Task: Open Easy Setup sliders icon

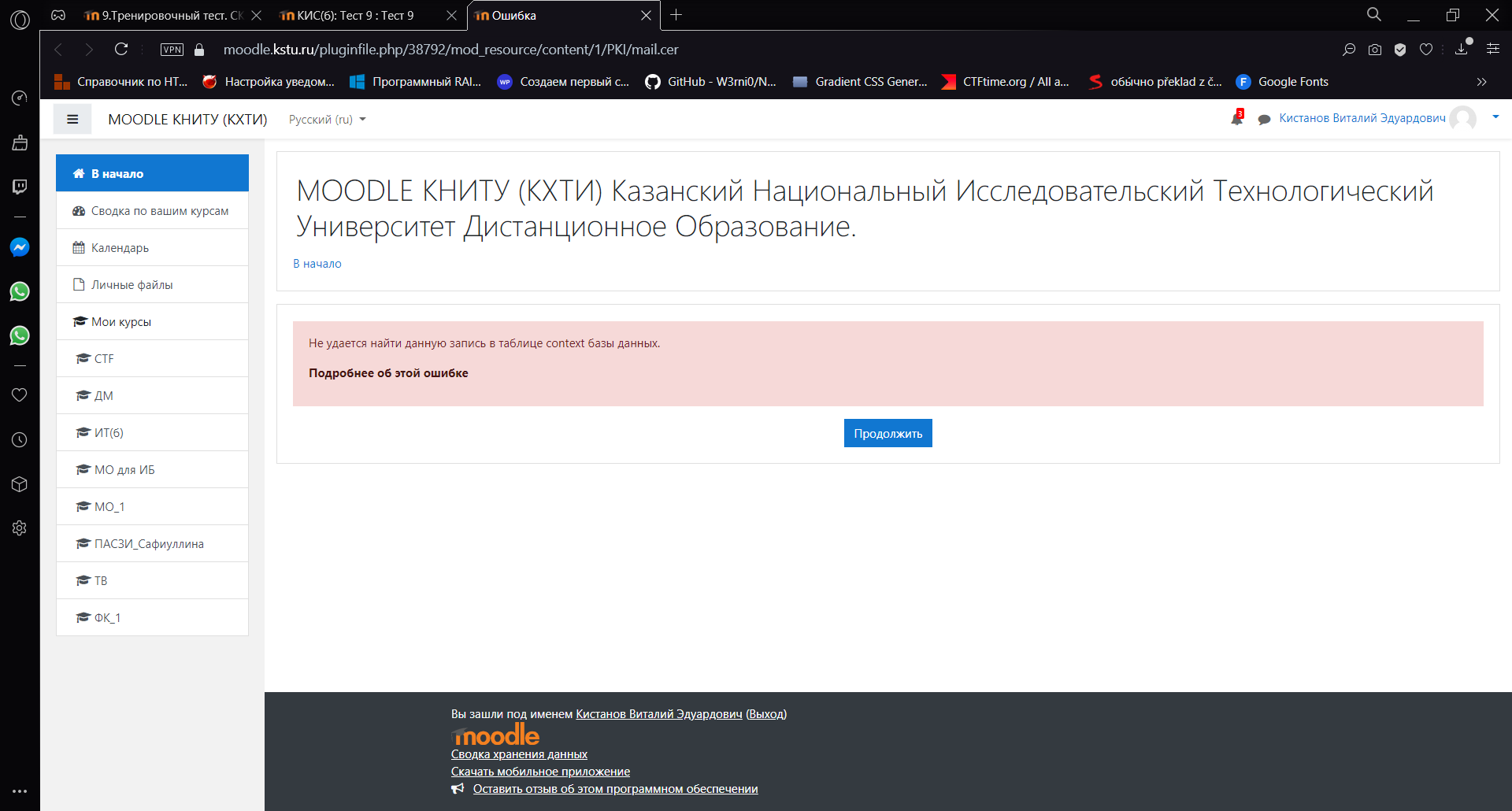Action: click(x=1493, y=49)
